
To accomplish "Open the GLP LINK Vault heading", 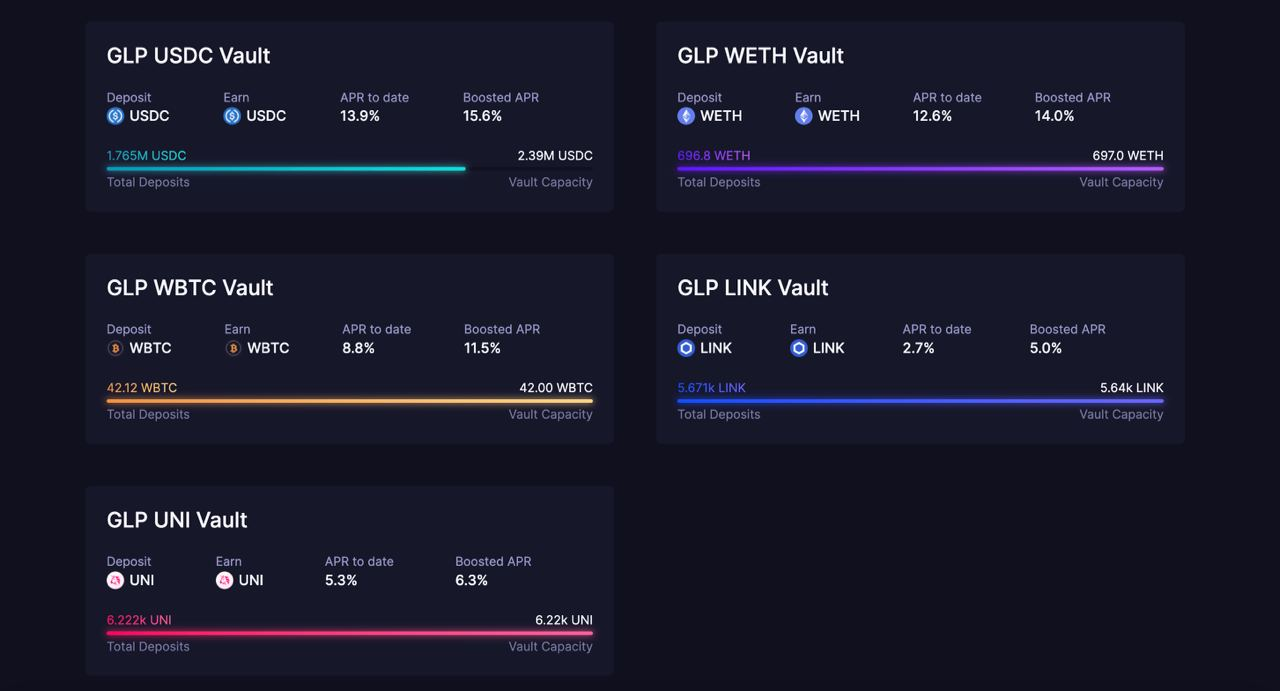I will [x=752, y=288].
